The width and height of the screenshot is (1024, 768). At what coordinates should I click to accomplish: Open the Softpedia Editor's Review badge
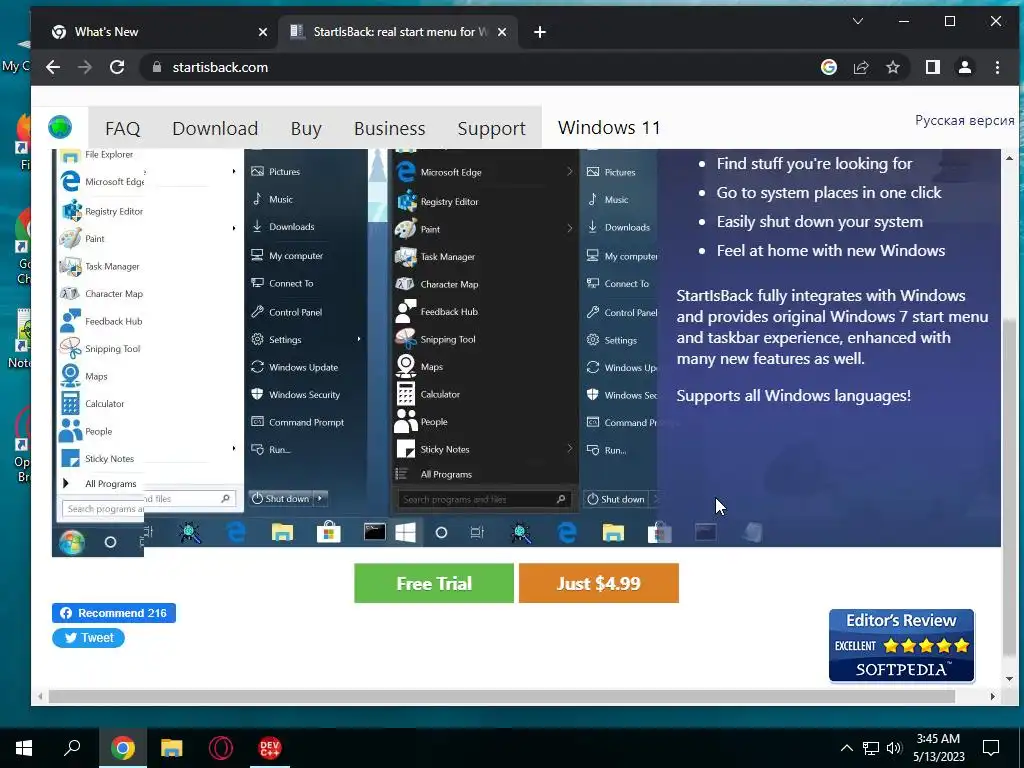pyautogui.click(x=901, y=645)
